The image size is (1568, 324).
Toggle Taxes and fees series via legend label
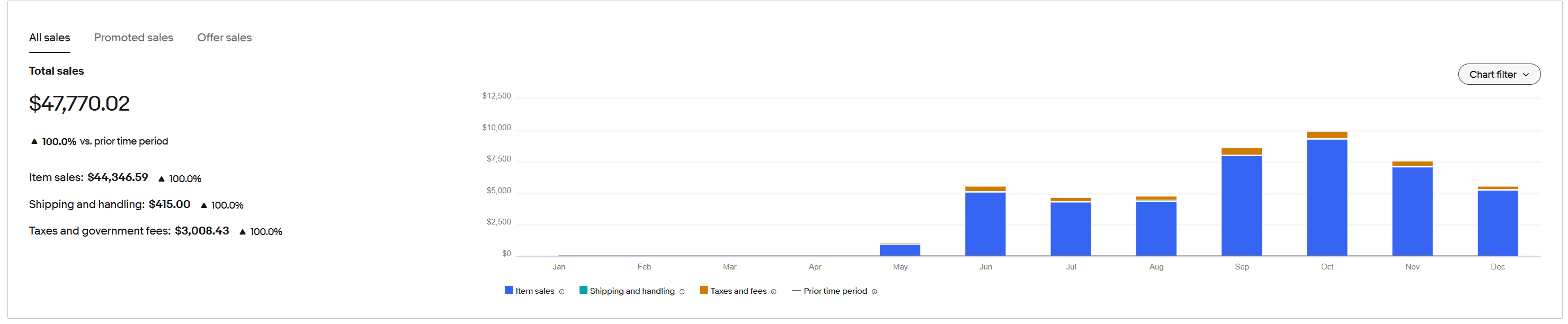738,291
